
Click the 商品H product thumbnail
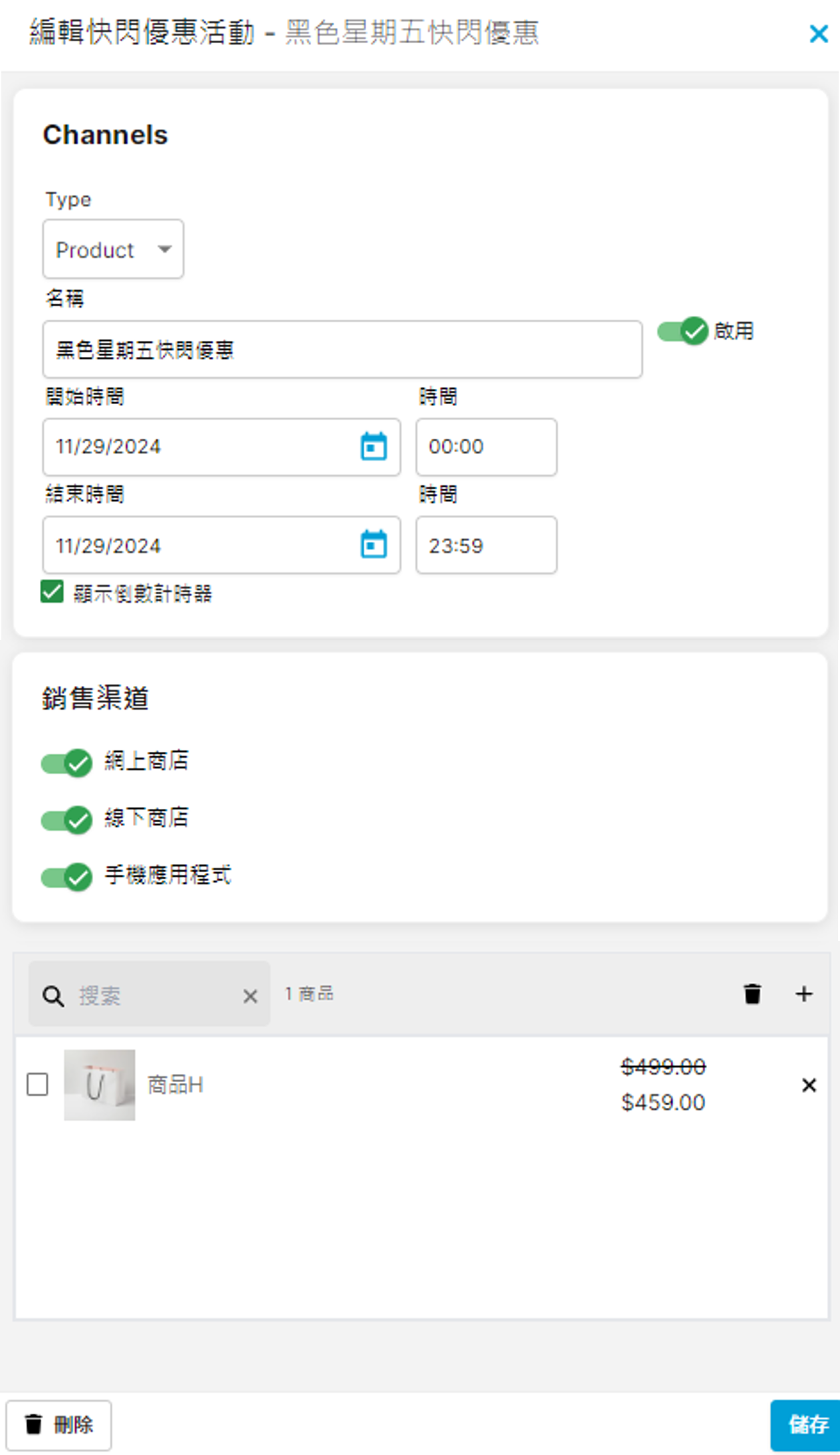100,1085
